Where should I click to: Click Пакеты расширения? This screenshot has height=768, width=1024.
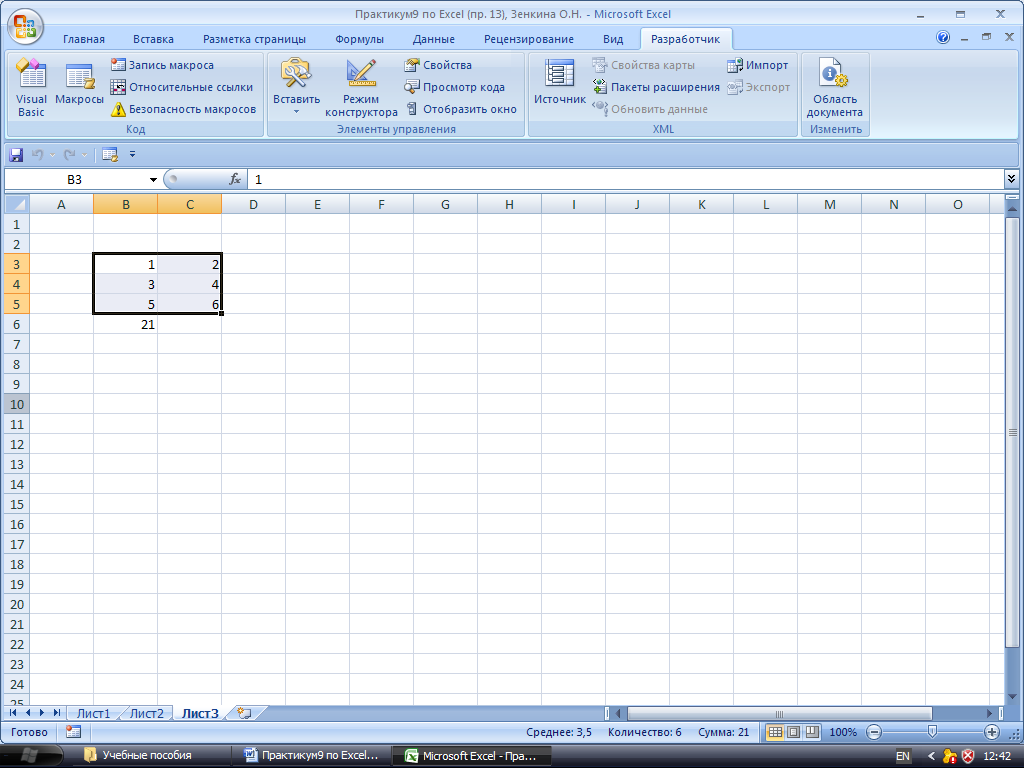(x=656, y=87)
